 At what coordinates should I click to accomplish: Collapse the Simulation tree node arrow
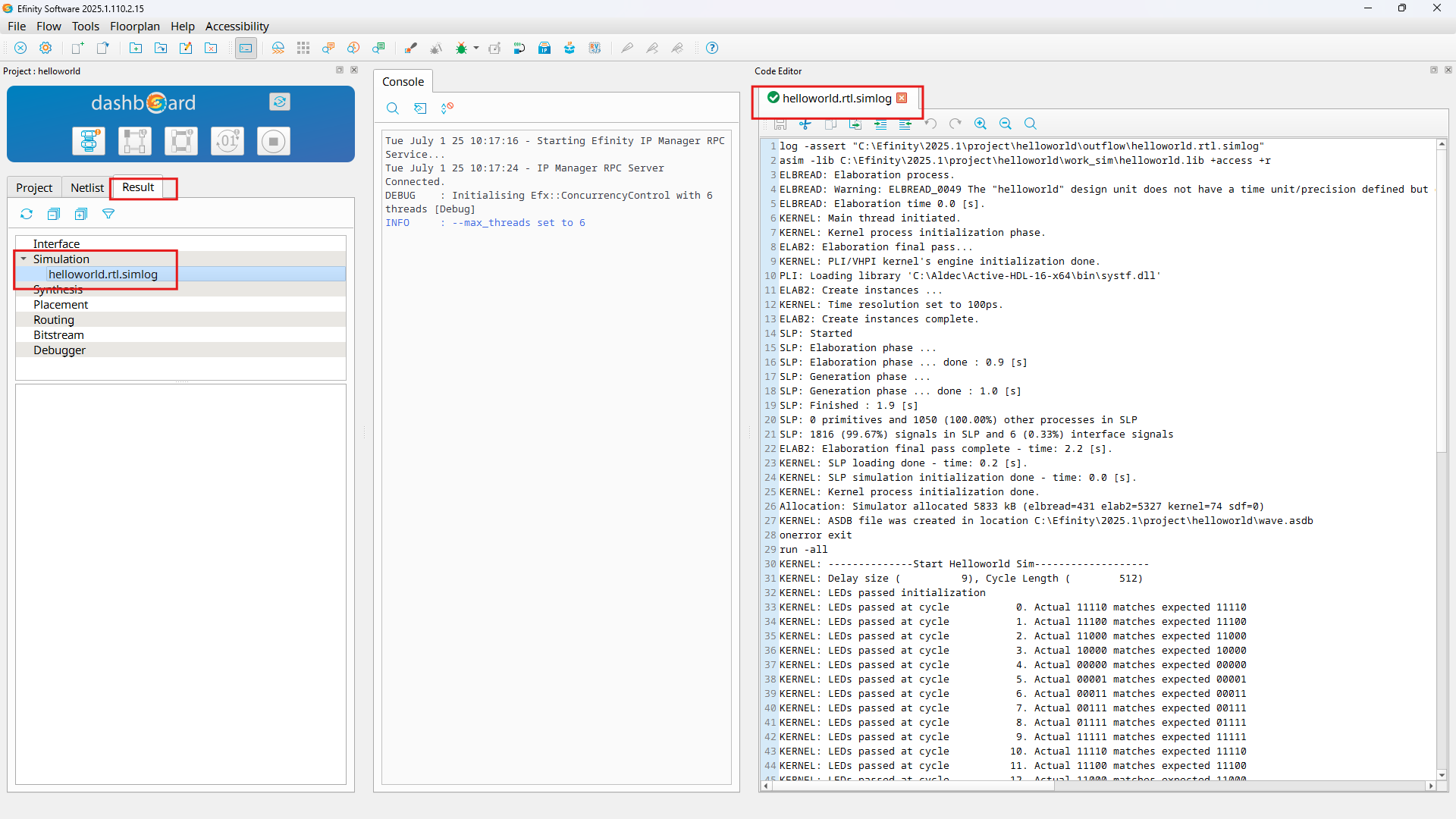(24, 259)
